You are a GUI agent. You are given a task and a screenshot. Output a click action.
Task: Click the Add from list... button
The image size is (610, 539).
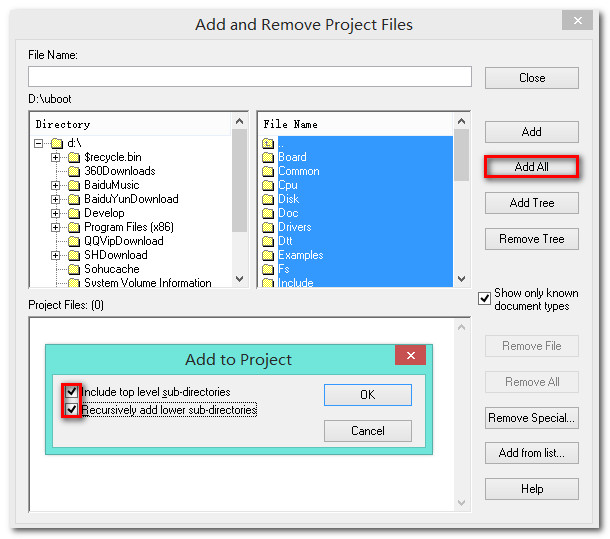point(531,453)
